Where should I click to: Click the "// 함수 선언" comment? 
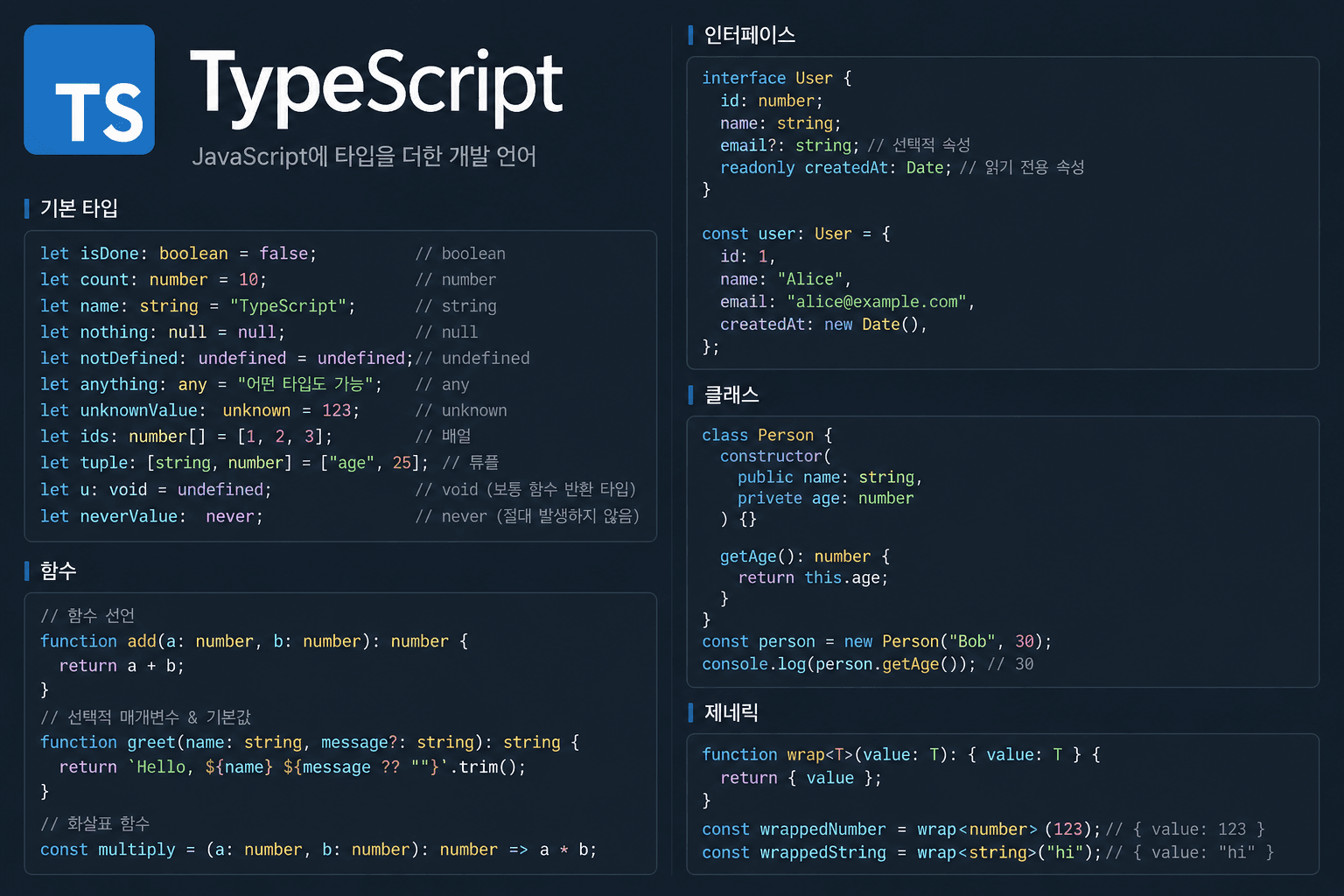[87, 616]
